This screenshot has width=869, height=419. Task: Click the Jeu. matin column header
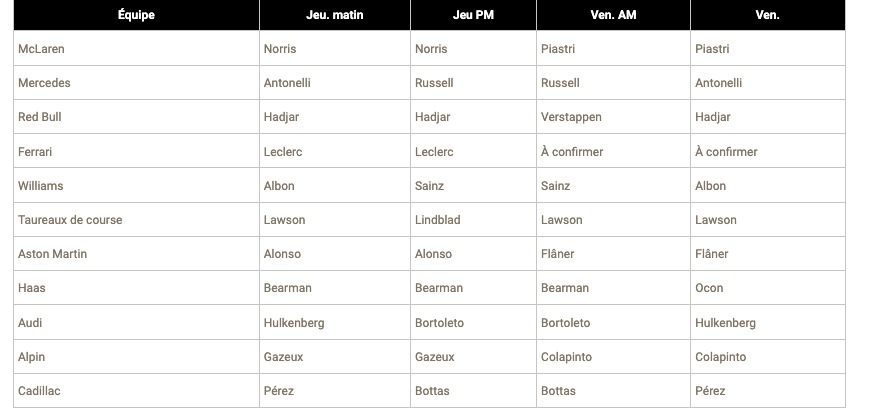coord(334,15)
